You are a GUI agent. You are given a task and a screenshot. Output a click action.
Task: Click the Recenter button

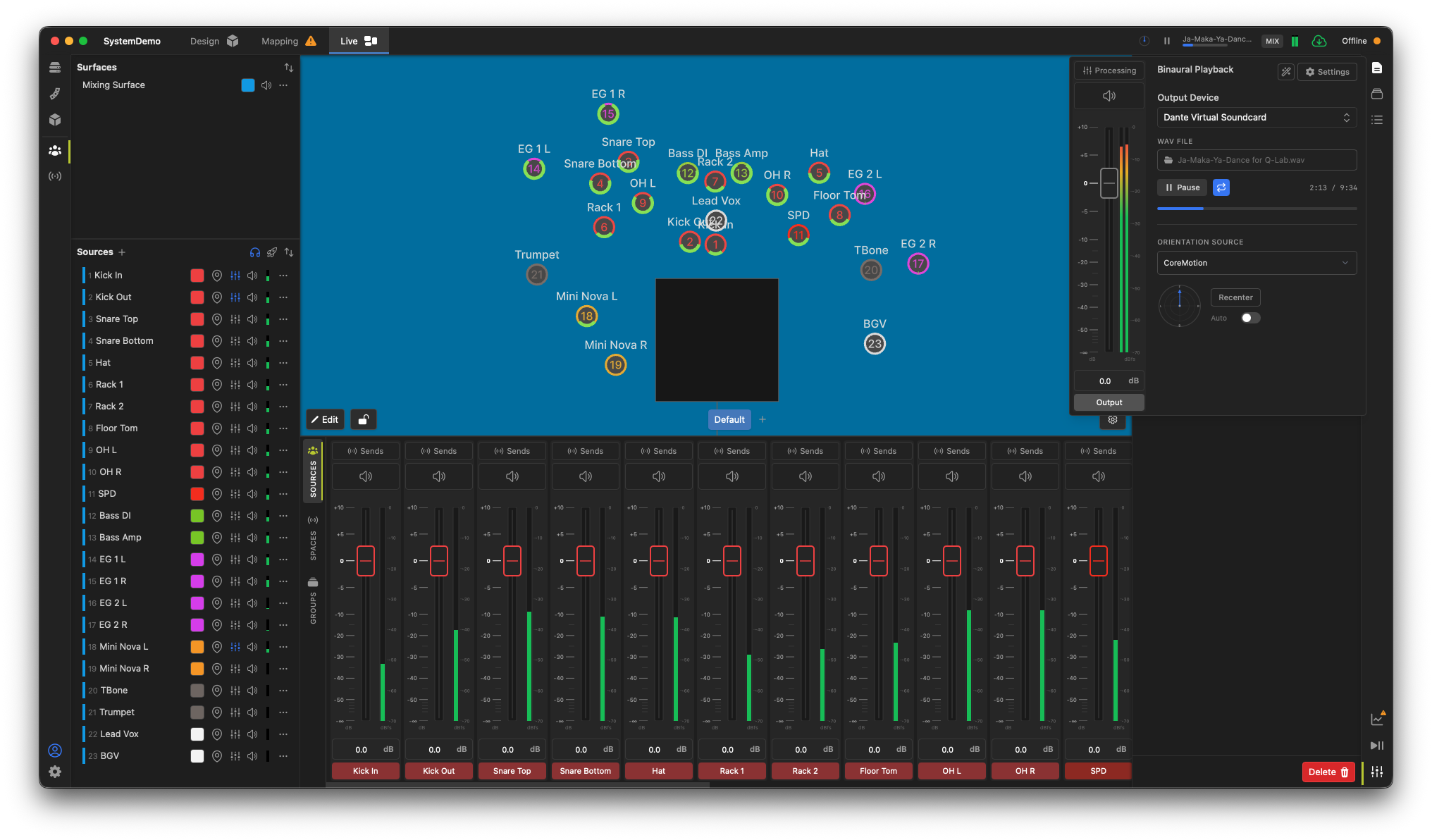pyautogui.click(x=1235, y=297)
